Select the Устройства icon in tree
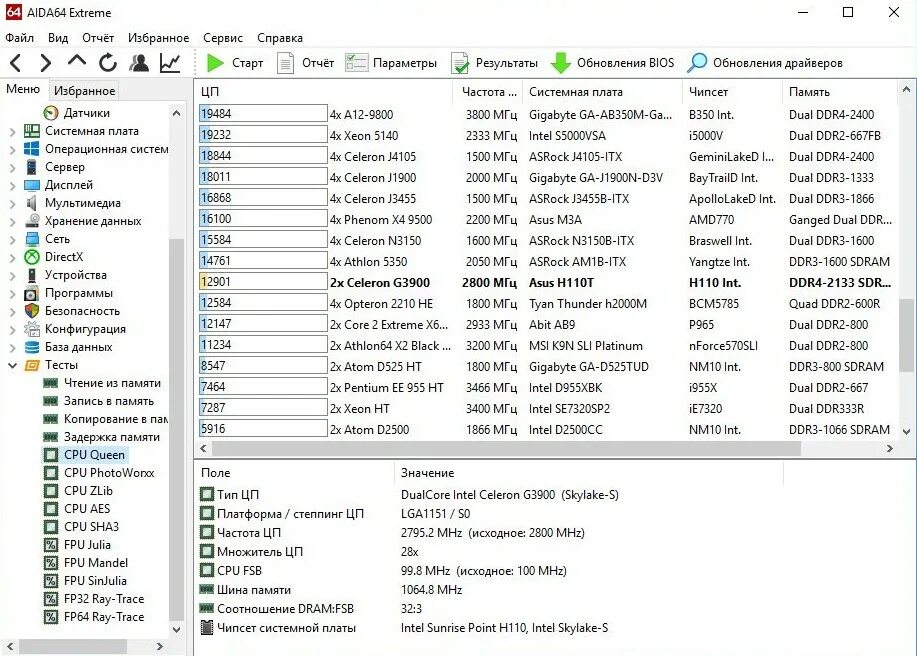917x656 pixels. (x=32, y=275)
